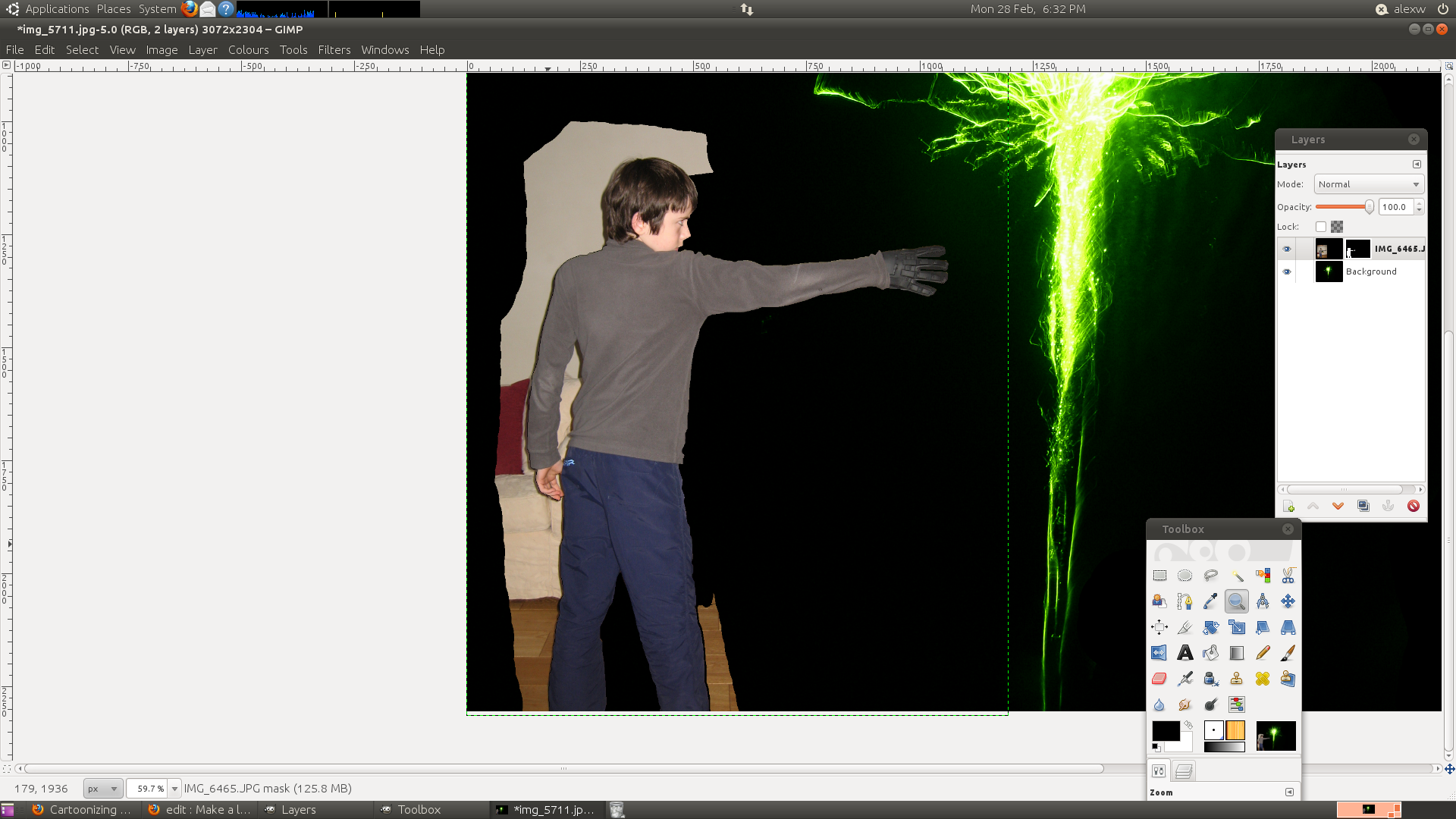1456x819 pixels.
Task: Click the active image thumbnail in Toolbox
Action: pyautogui.click(x=1276, y=736)
